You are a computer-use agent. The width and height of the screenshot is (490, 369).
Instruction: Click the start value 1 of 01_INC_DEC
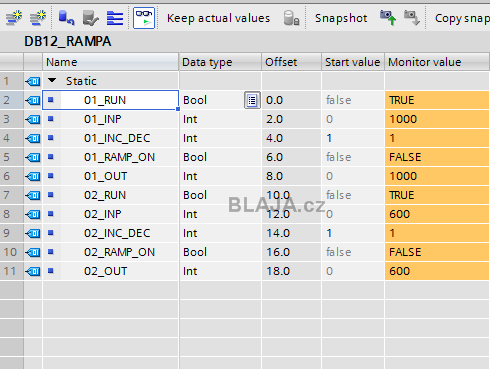point(353,138)
